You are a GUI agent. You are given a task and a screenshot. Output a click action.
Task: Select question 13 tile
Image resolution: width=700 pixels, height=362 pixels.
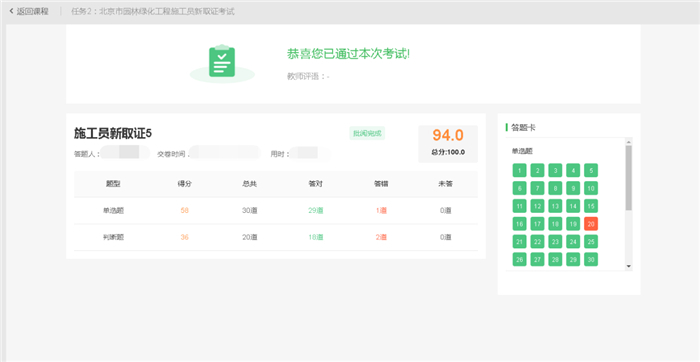point(555,206)
